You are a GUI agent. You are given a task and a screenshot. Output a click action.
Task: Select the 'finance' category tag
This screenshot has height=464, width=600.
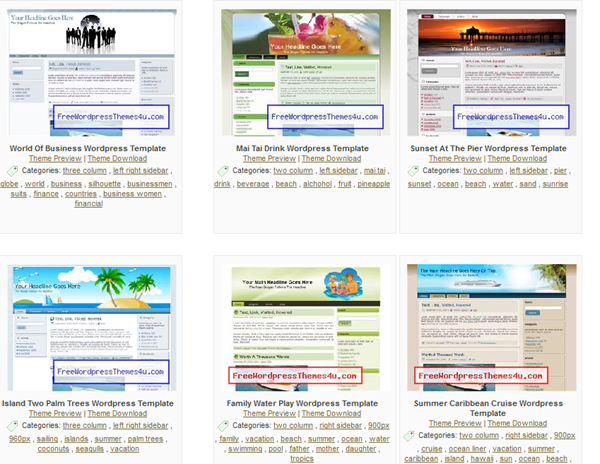(46, 194)
